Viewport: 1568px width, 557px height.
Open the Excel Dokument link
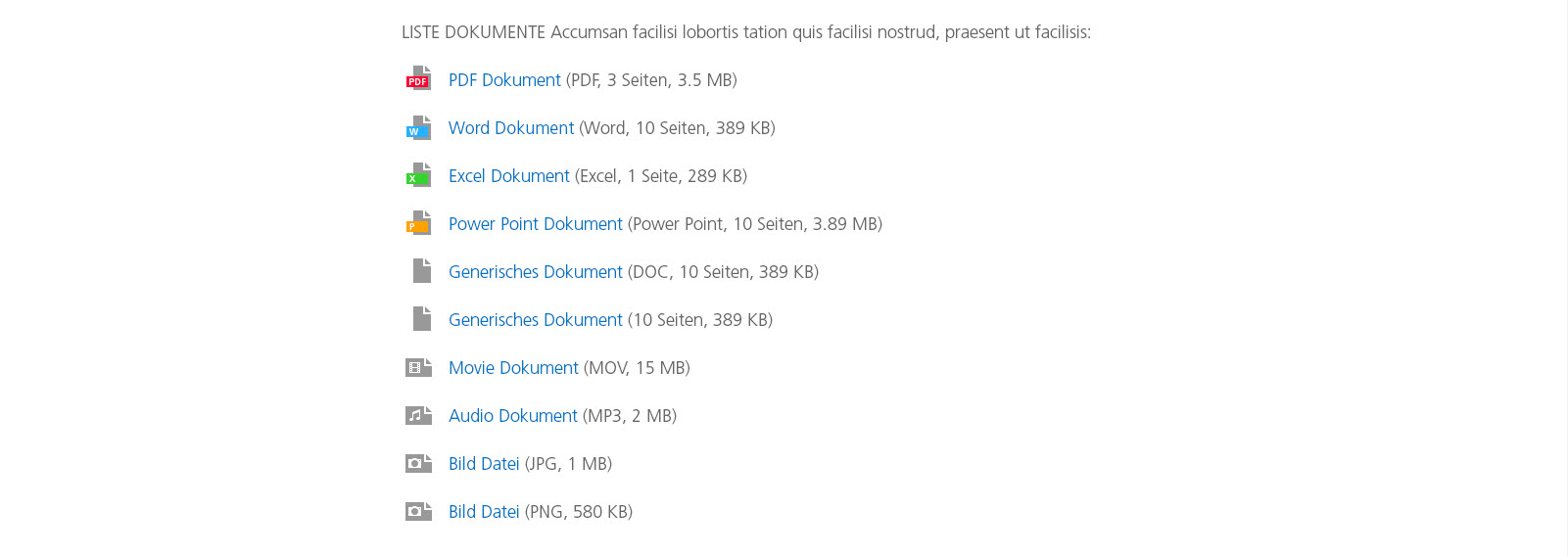click(509, 176)
